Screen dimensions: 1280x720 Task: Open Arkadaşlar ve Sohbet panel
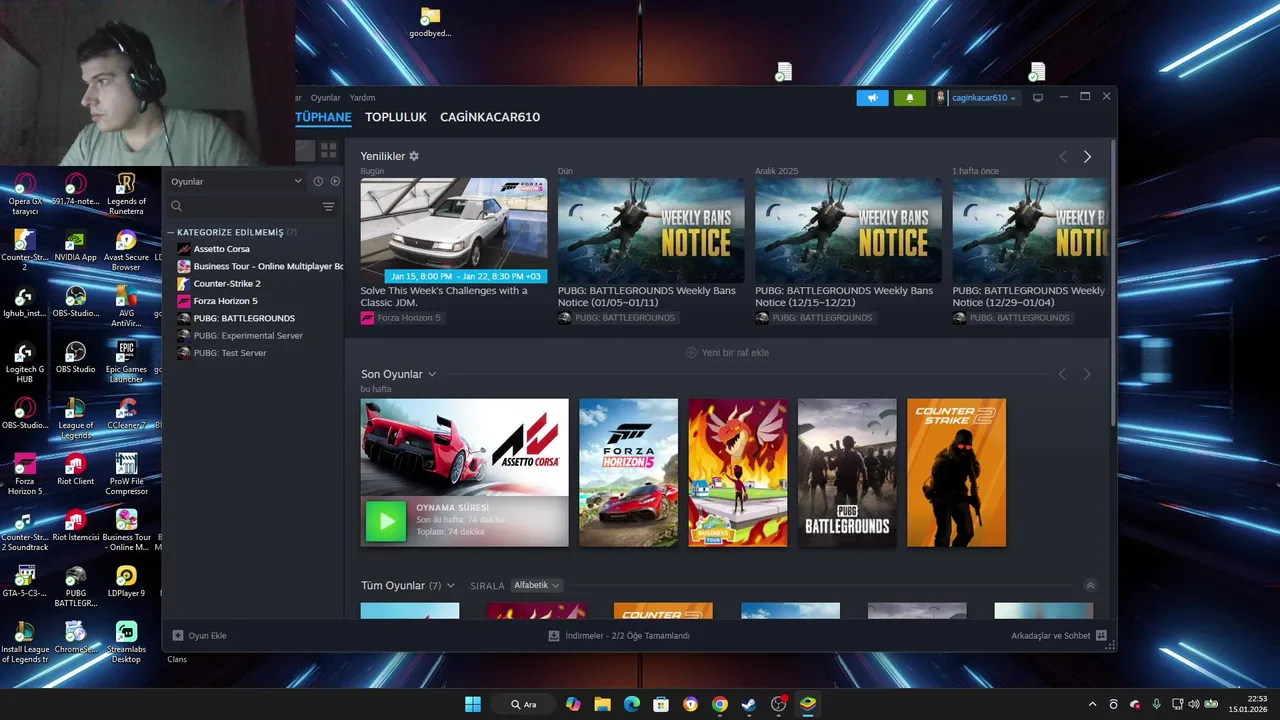1058,635
